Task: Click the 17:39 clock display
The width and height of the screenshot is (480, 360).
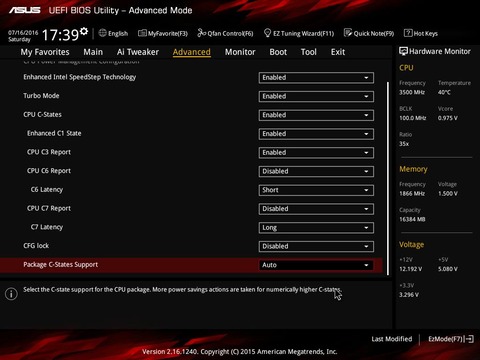Action: (60, 35)
